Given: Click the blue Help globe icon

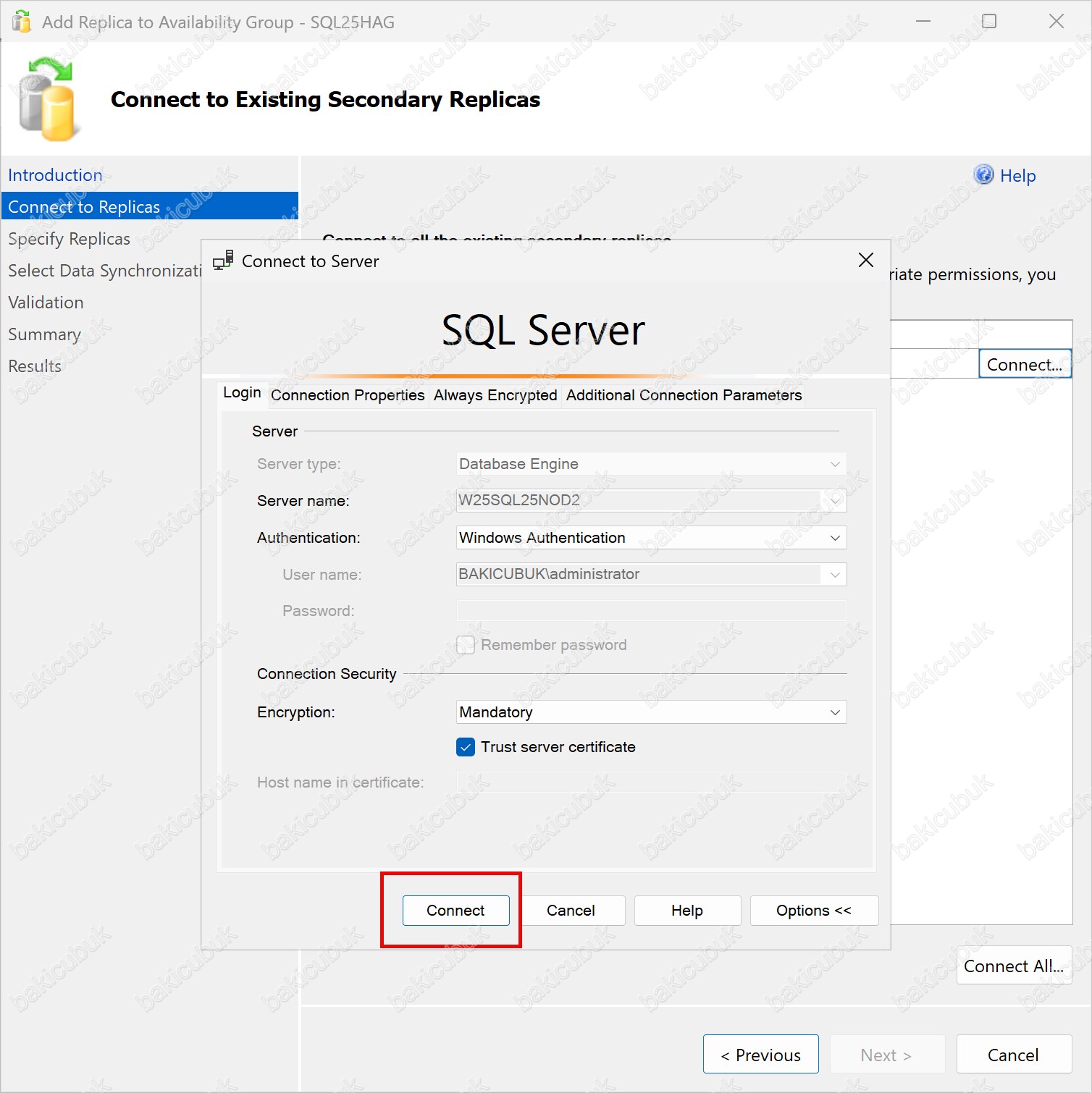Looking at the screenshot, I should coord(983,175).
